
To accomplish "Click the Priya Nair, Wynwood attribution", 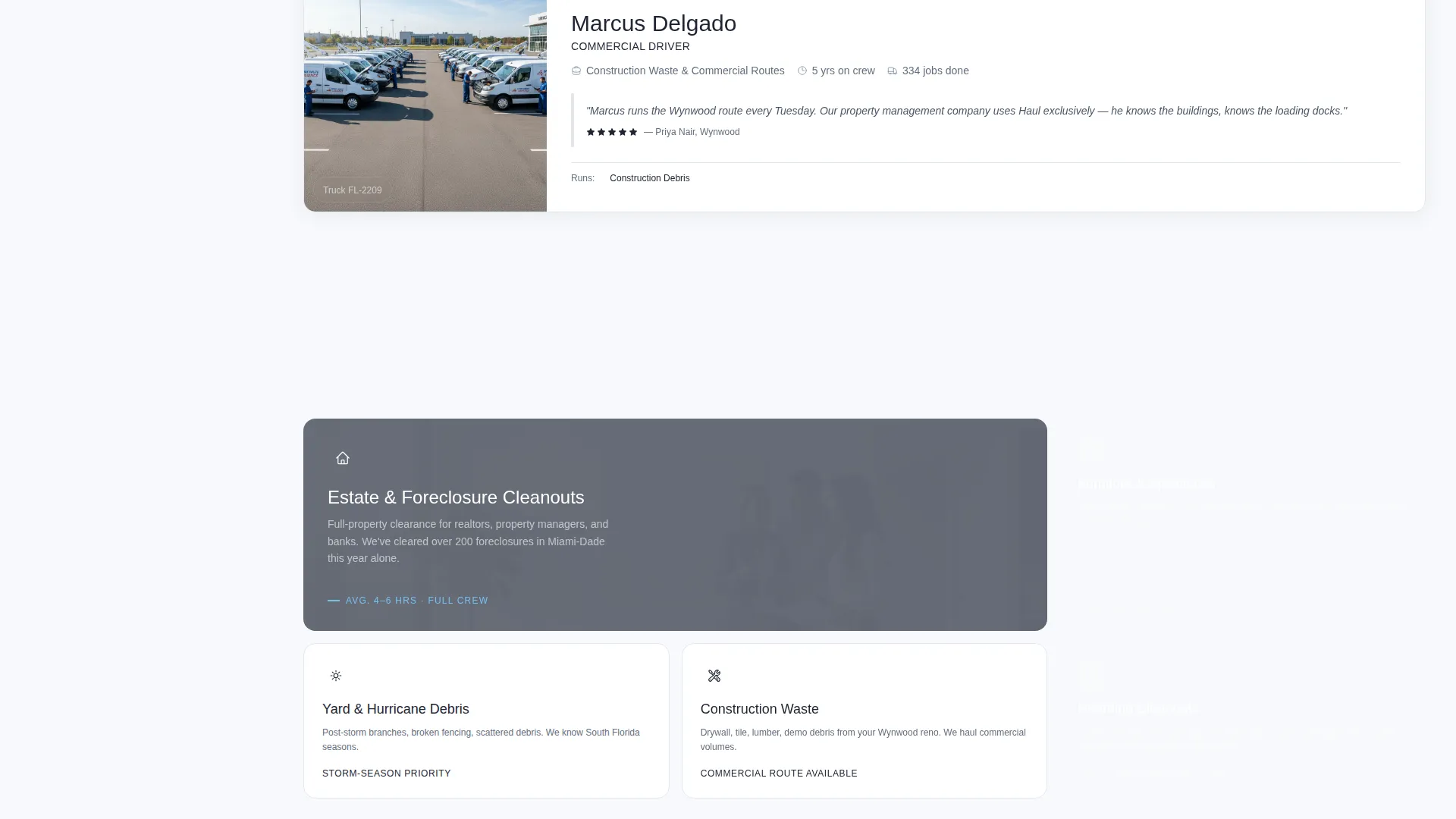I will 692,132.
